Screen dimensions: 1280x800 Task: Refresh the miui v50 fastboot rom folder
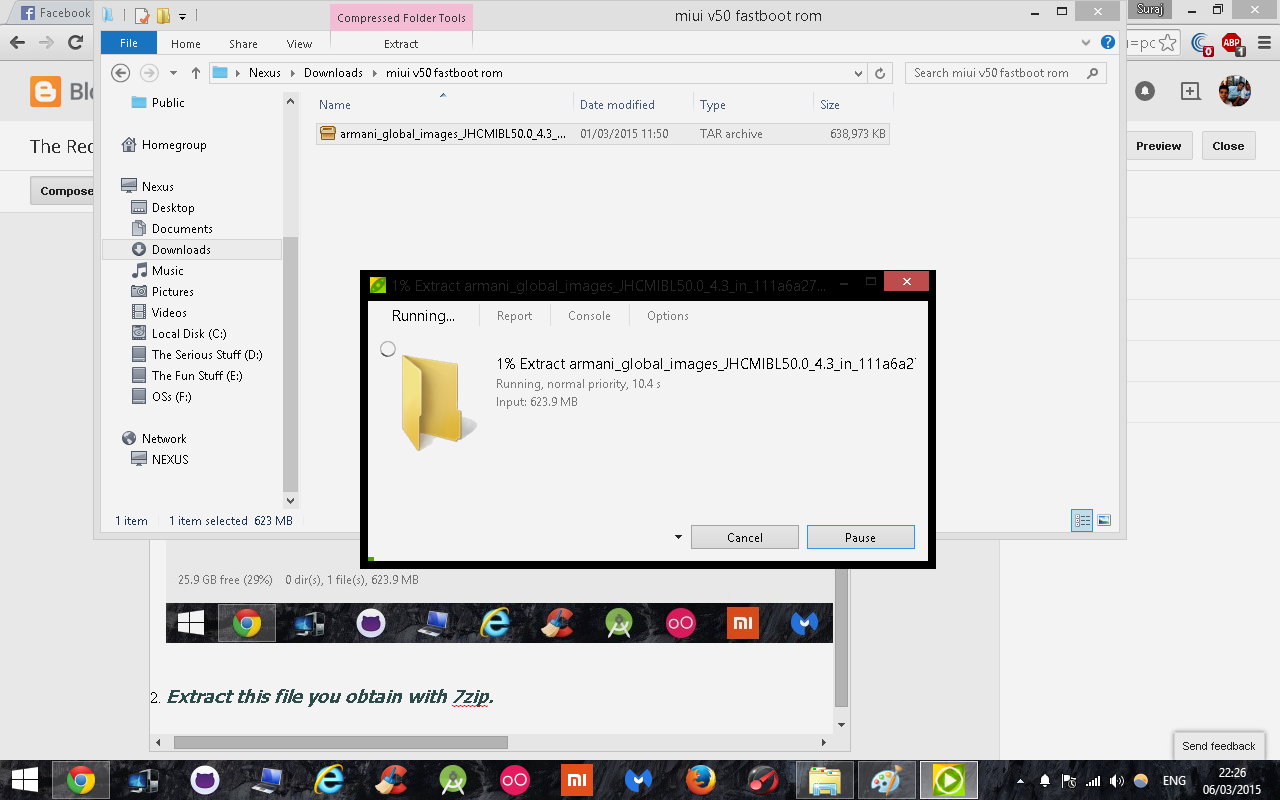879,72
